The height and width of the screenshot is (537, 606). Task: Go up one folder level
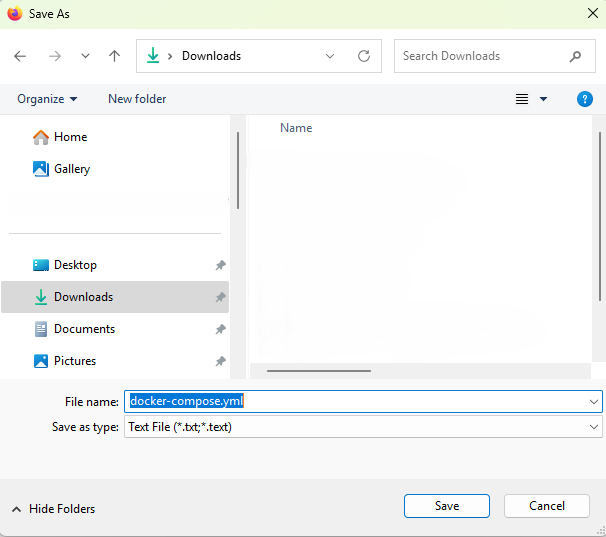(x=114, y=56)
